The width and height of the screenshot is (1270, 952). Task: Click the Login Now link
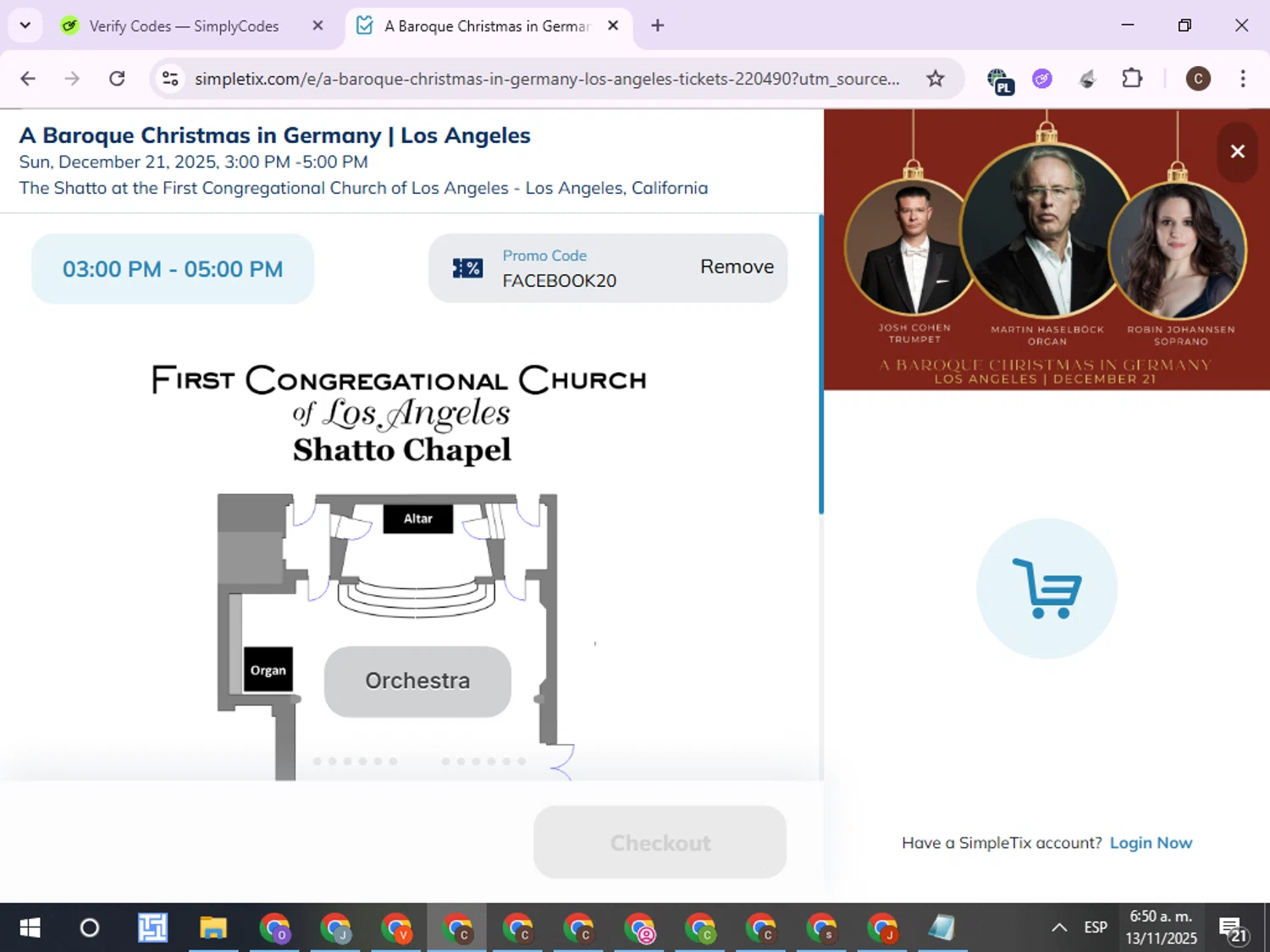pyautogui.click(x=1151, y=843)
